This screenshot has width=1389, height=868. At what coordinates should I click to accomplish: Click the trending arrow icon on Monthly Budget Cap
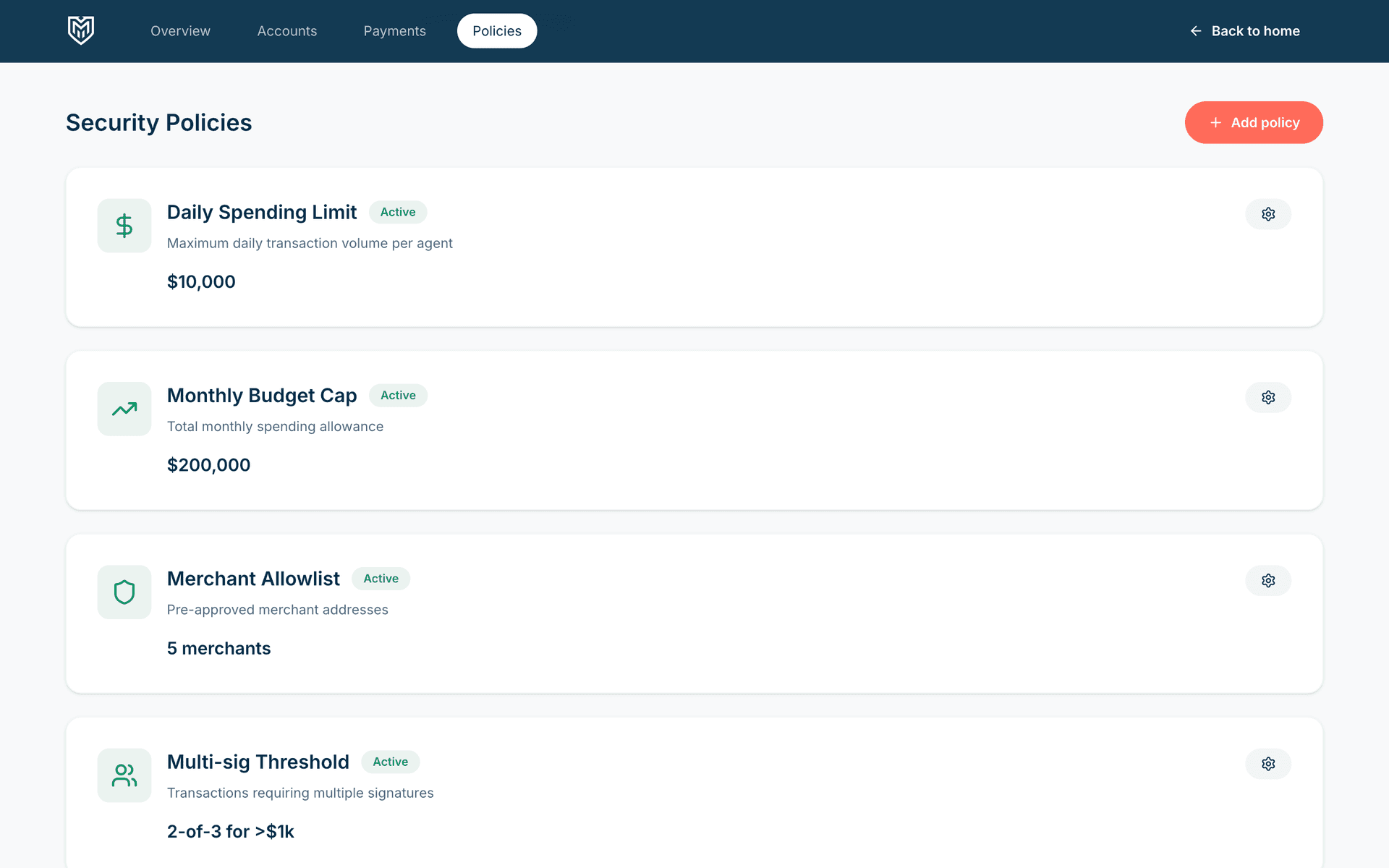[x=124, y=409]
